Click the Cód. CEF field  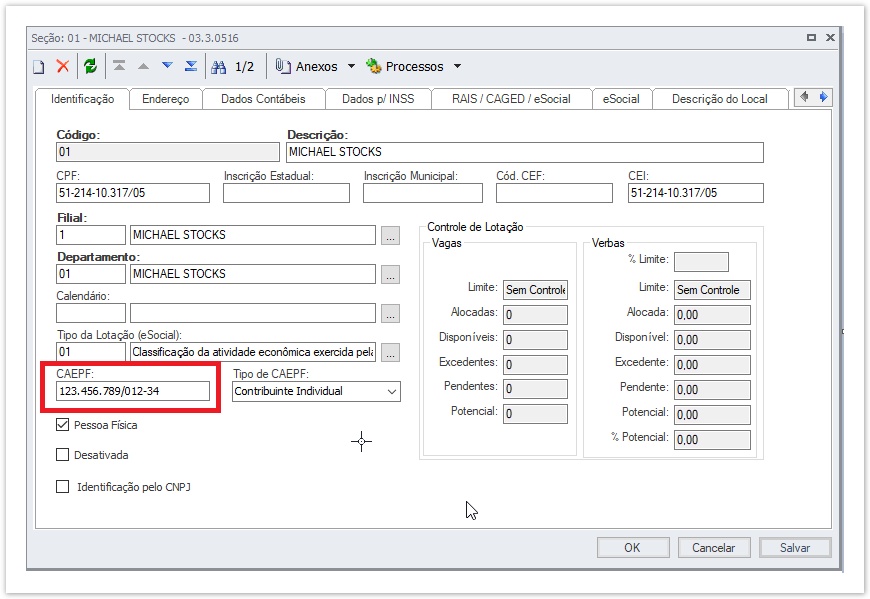[x=554, y=192]
